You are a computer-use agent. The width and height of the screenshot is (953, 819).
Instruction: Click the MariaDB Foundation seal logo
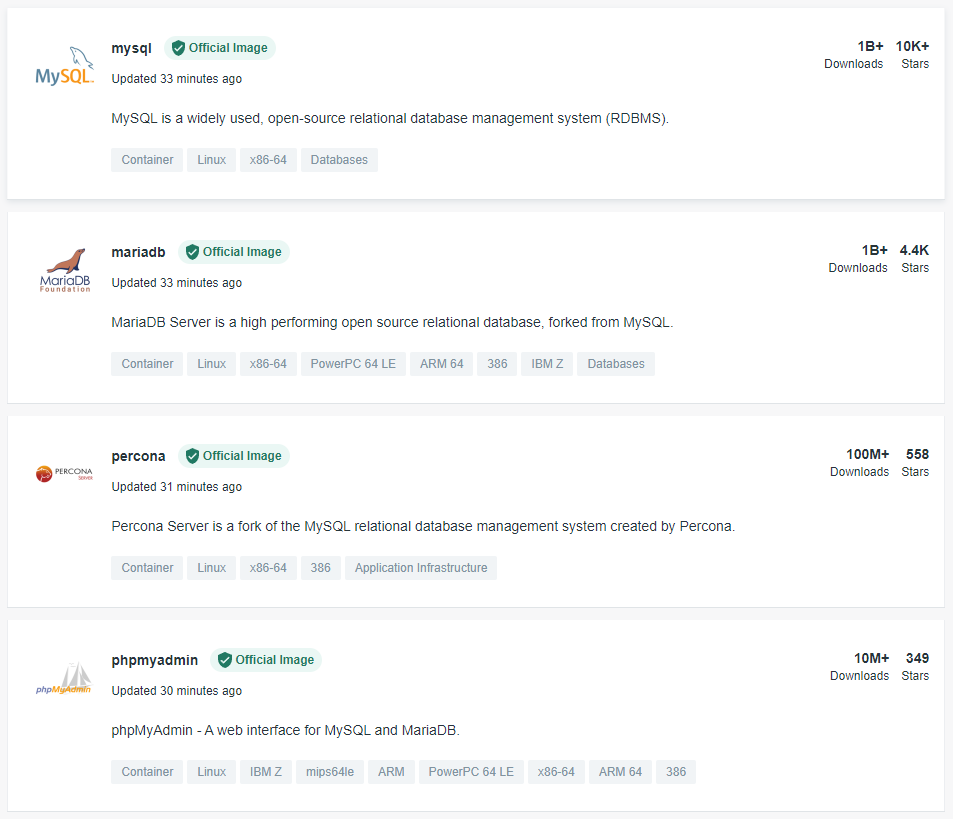point(65,270)
